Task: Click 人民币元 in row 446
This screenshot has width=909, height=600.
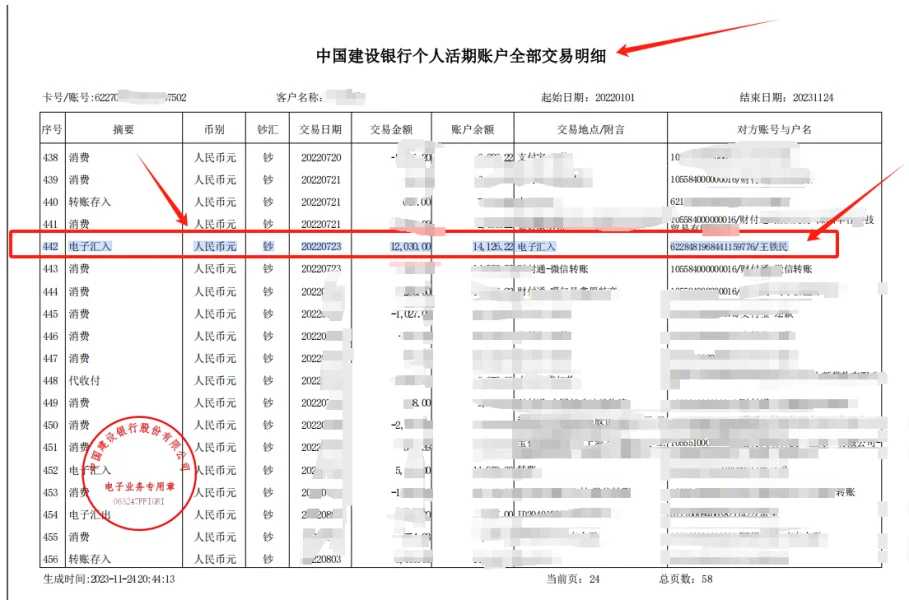Action: (215, 336)
